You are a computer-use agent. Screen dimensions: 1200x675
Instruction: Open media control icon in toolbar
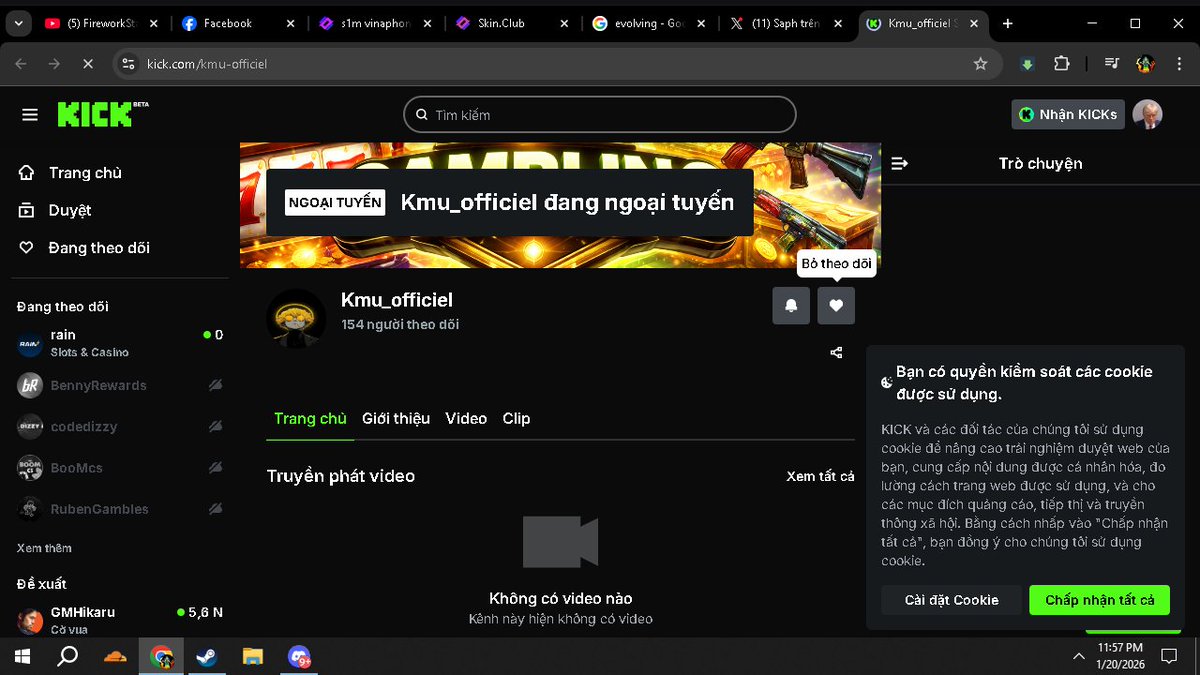pos(1111,64)
